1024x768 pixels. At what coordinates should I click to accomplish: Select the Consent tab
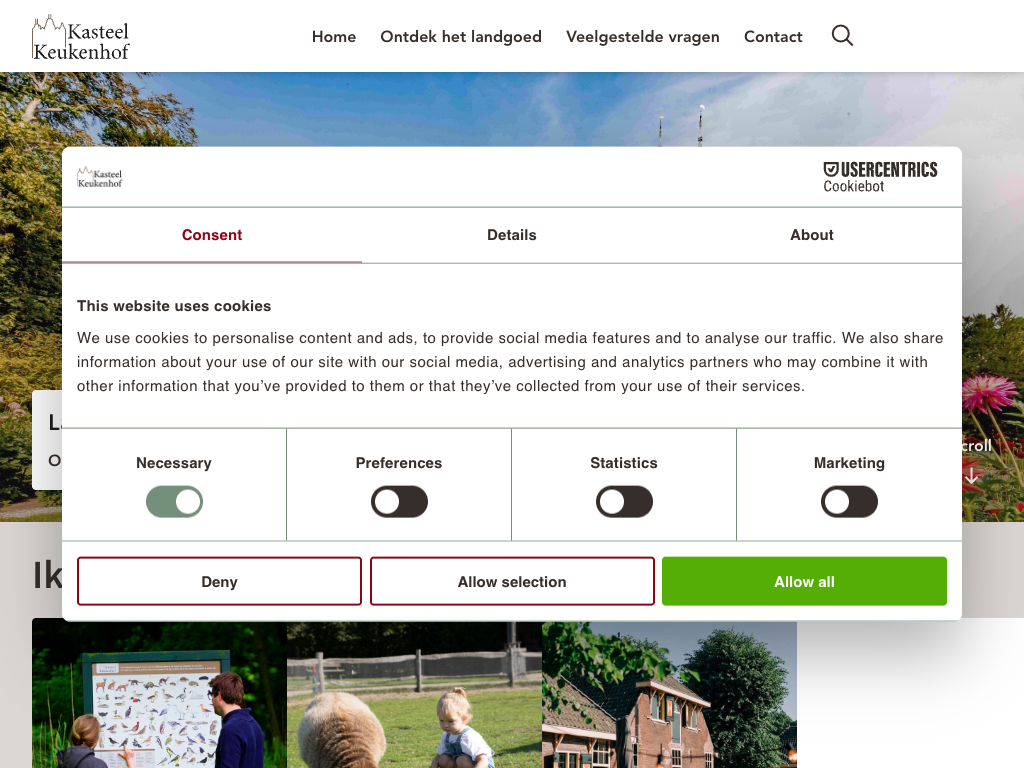[212, 235]
